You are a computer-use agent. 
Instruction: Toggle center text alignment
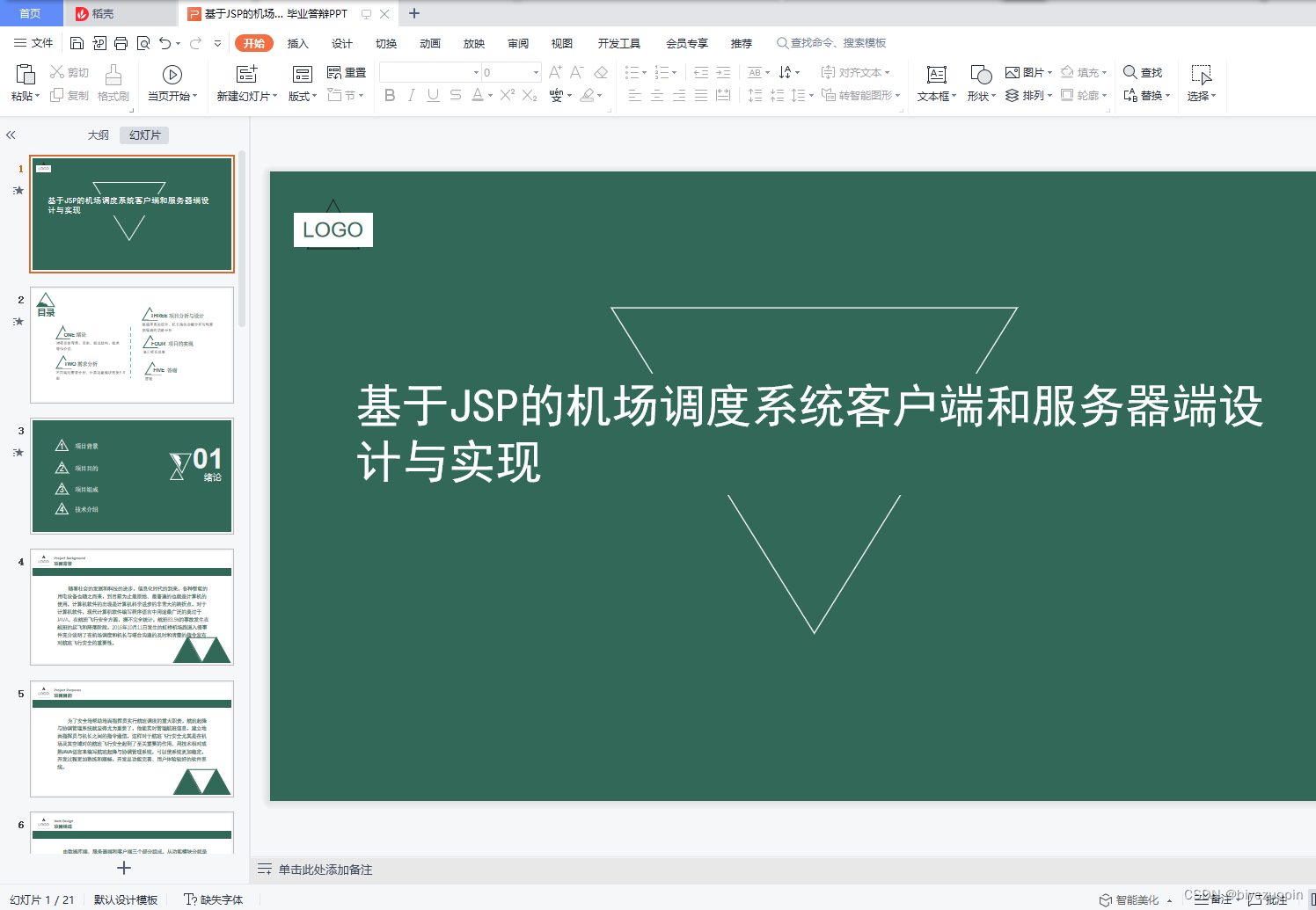[x=657, y=95]
